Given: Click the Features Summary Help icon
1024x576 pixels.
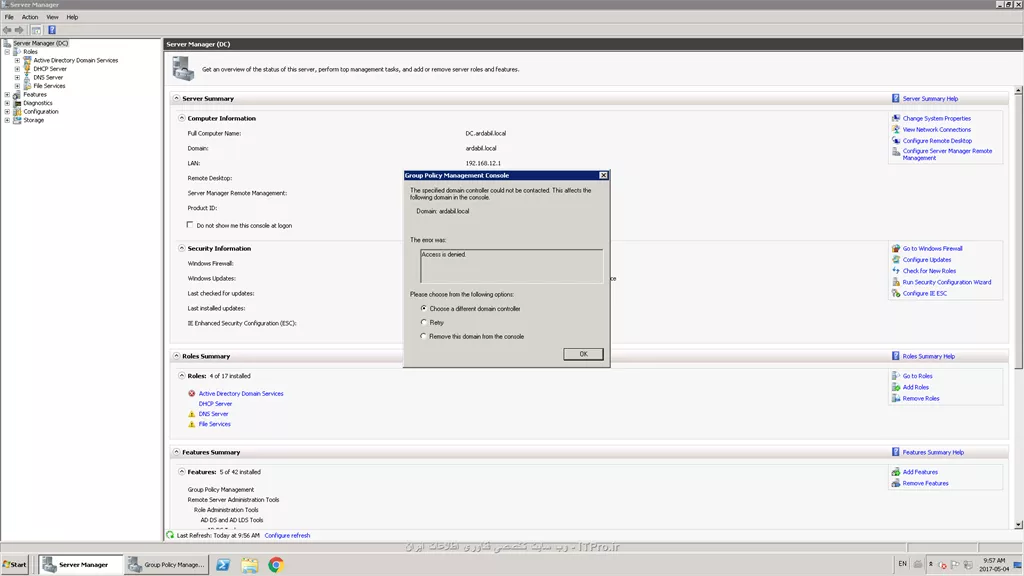Looking at the screenshot, I should click(x=896, y=451).
